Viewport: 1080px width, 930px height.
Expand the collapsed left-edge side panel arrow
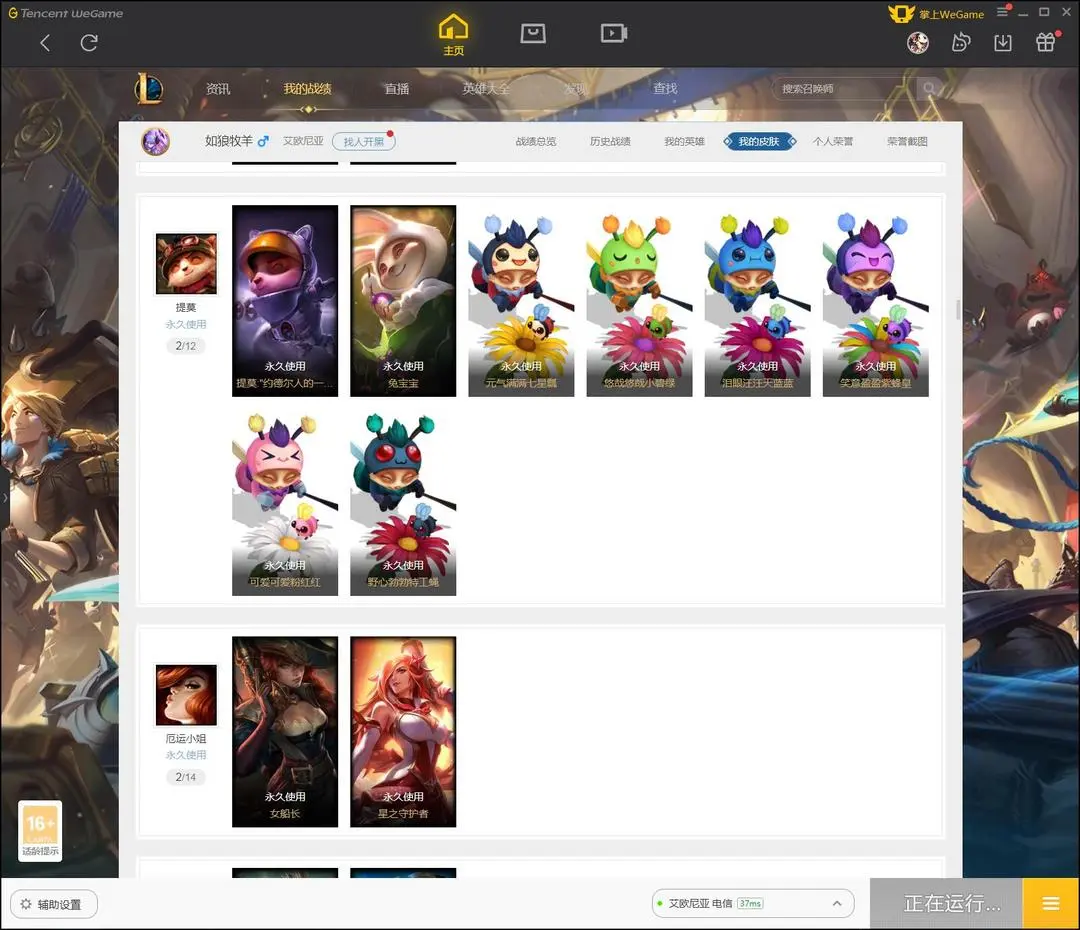(x=5, y=497)
